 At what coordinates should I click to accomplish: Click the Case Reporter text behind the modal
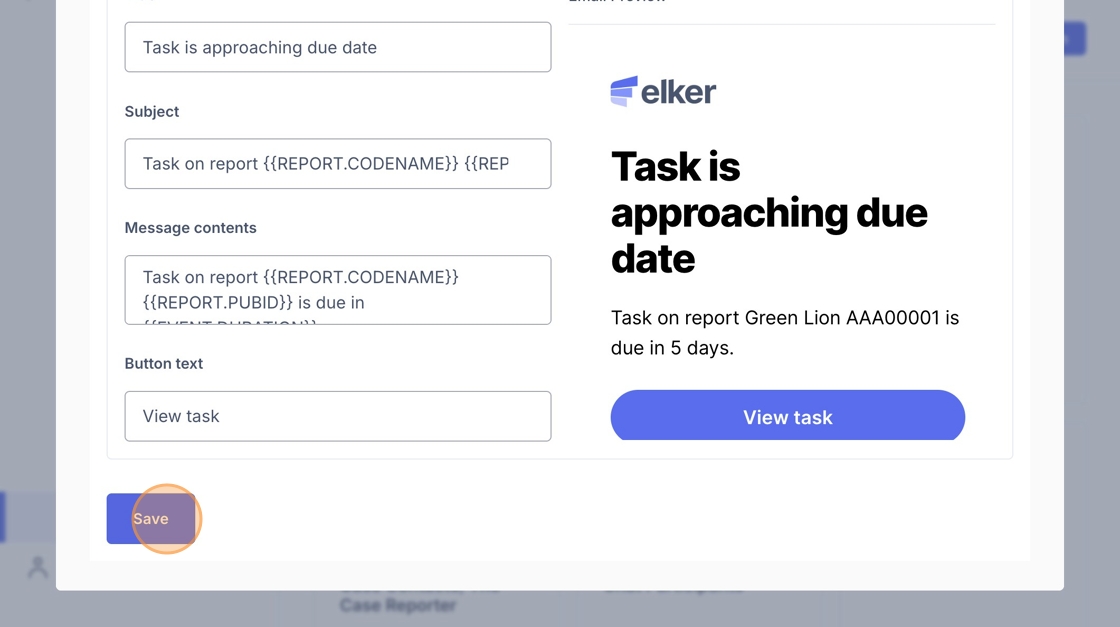click(x=398, y=606)
